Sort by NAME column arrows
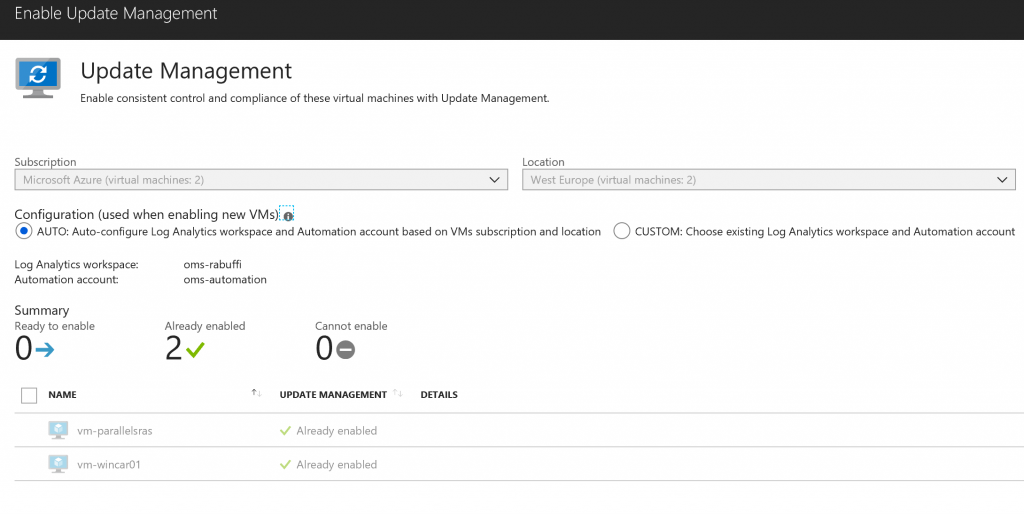This screenshot has height=514, width=1024. point(256,394)
